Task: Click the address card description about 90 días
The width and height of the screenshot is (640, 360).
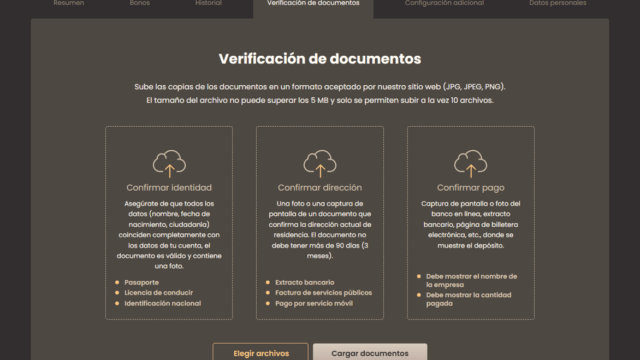Action: [320, 229]
